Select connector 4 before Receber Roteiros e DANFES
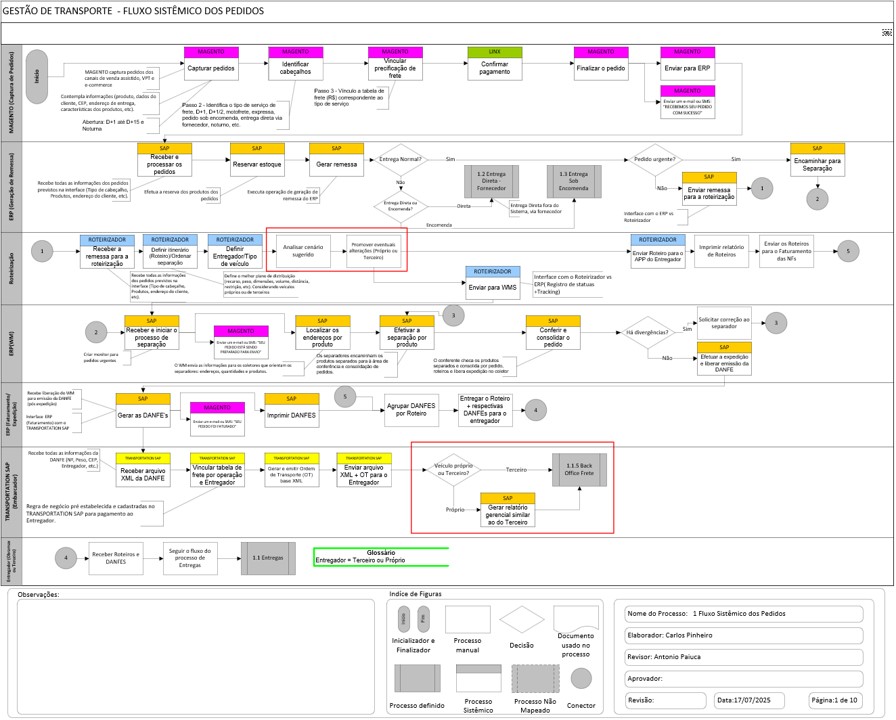Image resolution: width=896 pixels, height=720 pixels. click(x=66, y=558)
